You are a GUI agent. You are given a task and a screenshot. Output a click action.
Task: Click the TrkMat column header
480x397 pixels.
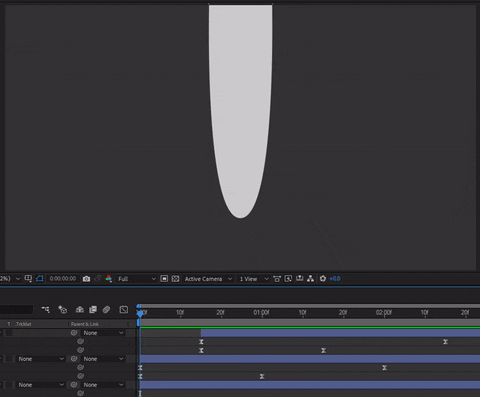(23, 324)
